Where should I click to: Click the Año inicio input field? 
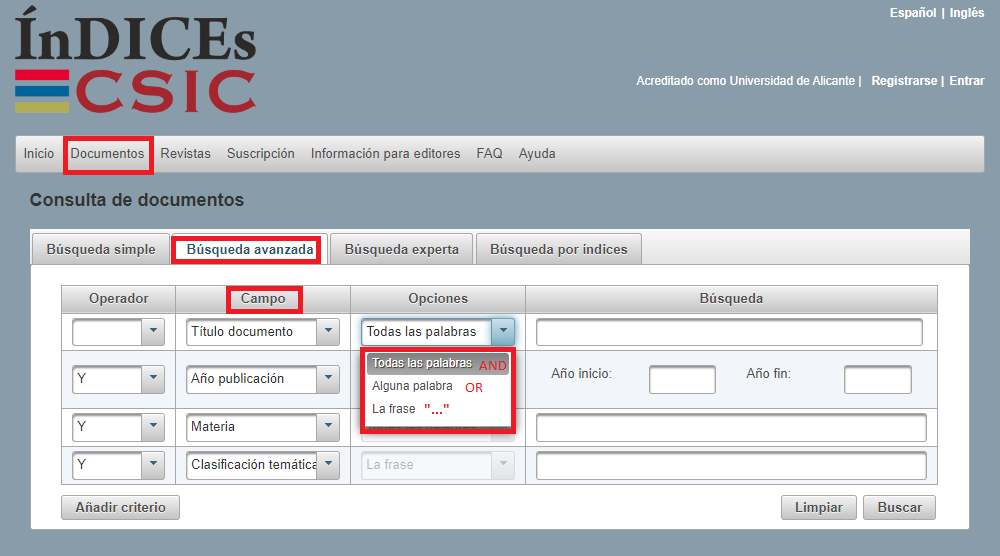coord(682,379)
